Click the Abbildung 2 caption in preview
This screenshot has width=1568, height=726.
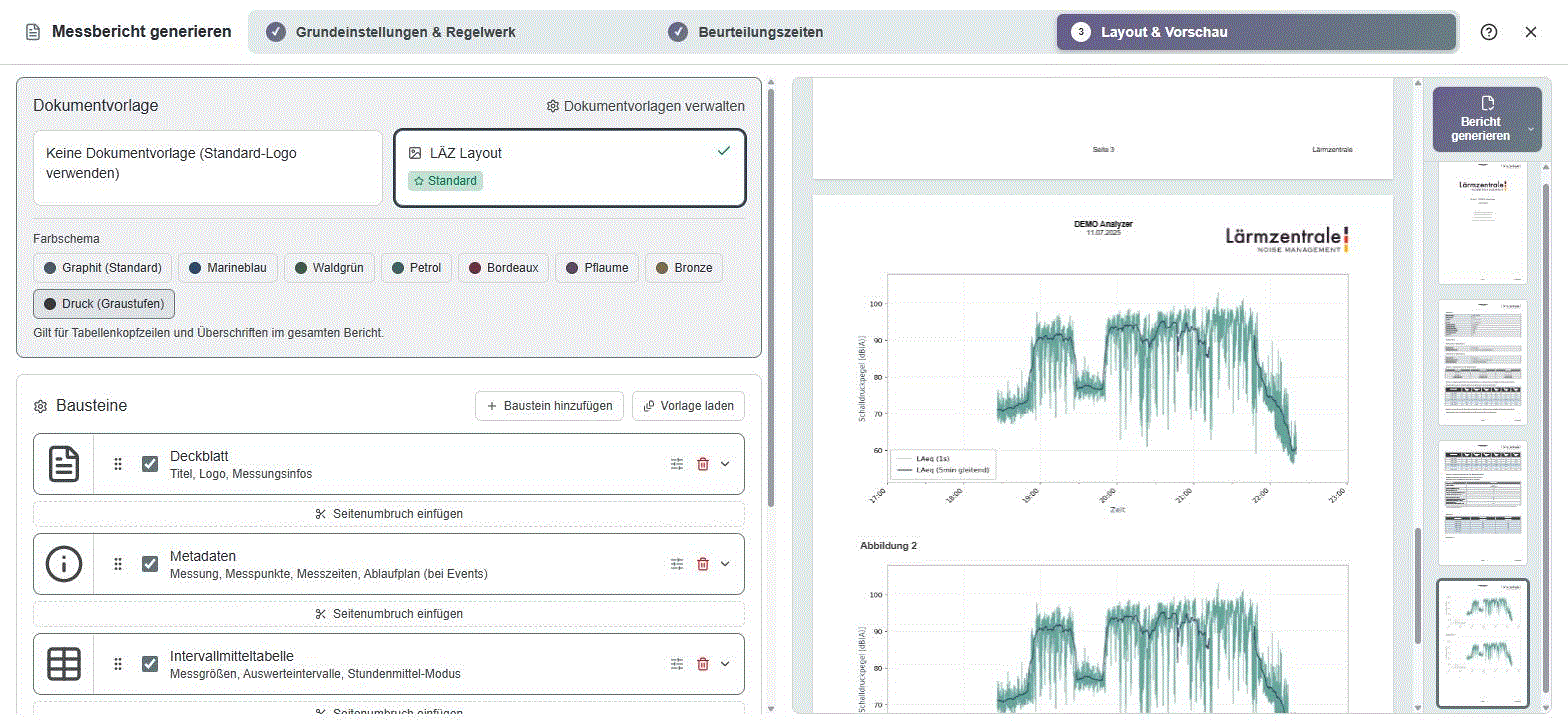pos(888,546)
